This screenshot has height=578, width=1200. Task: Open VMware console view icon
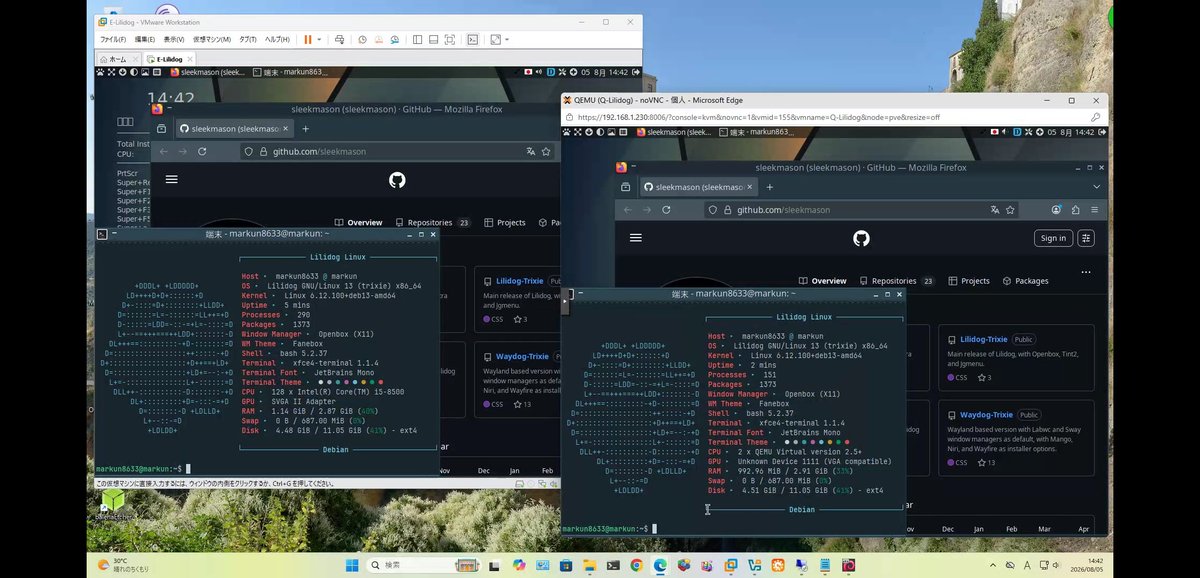(x=473, y=39)
